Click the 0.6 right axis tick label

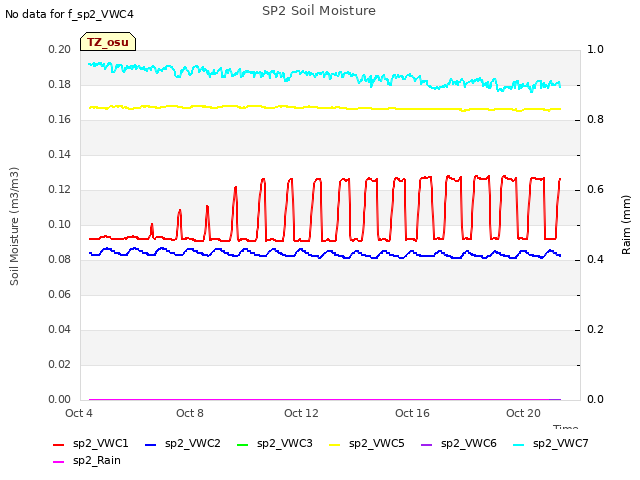(595, 190)
